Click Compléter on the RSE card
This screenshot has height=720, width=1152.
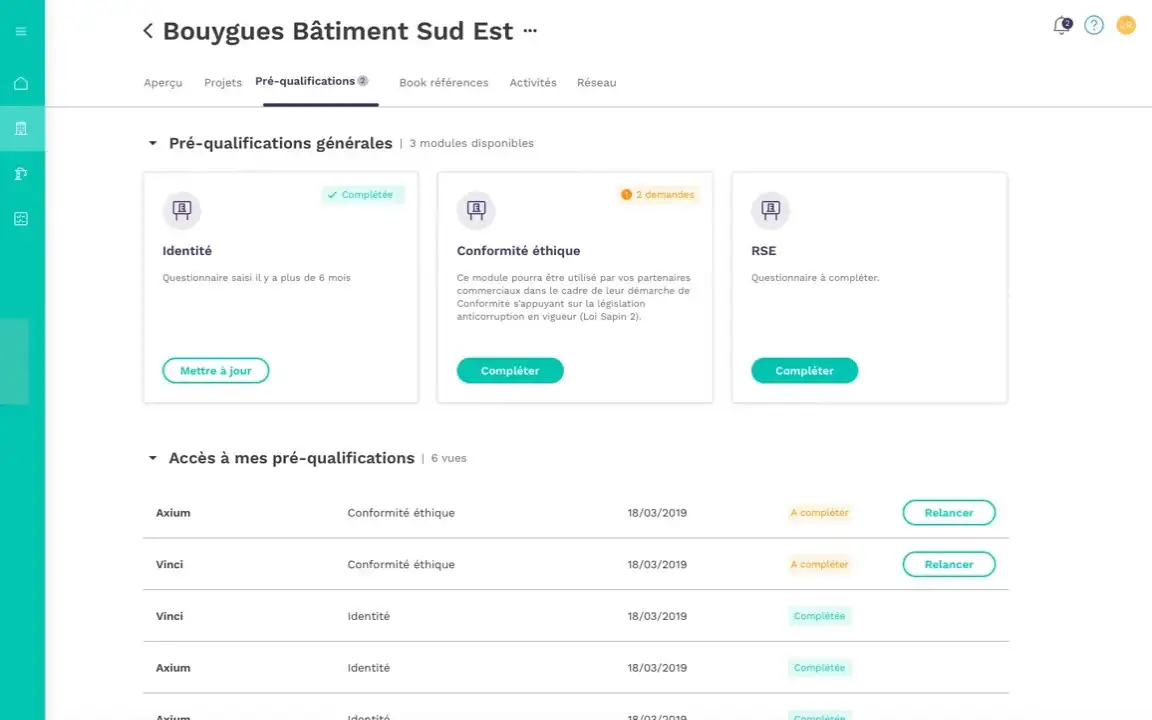[804, 370]
